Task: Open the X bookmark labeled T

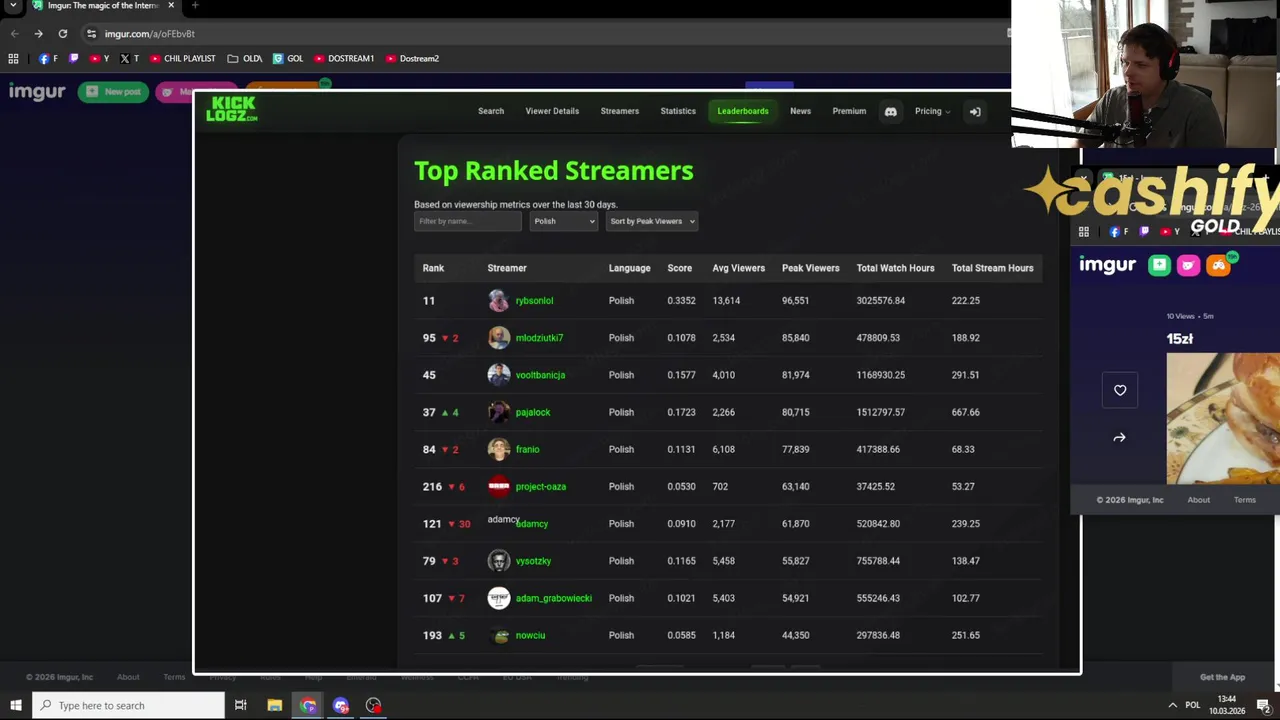Action: pyautogui.click(x=129, y=58)
